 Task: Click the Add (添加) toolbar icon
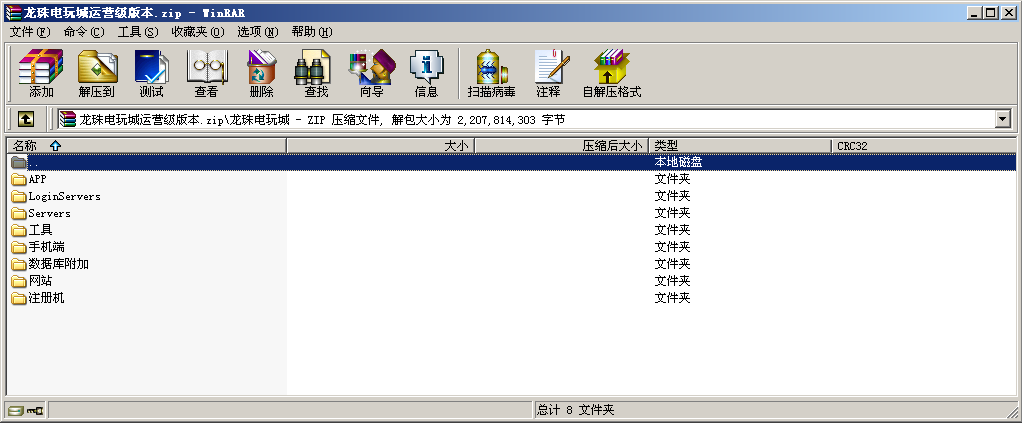point(41,73)
